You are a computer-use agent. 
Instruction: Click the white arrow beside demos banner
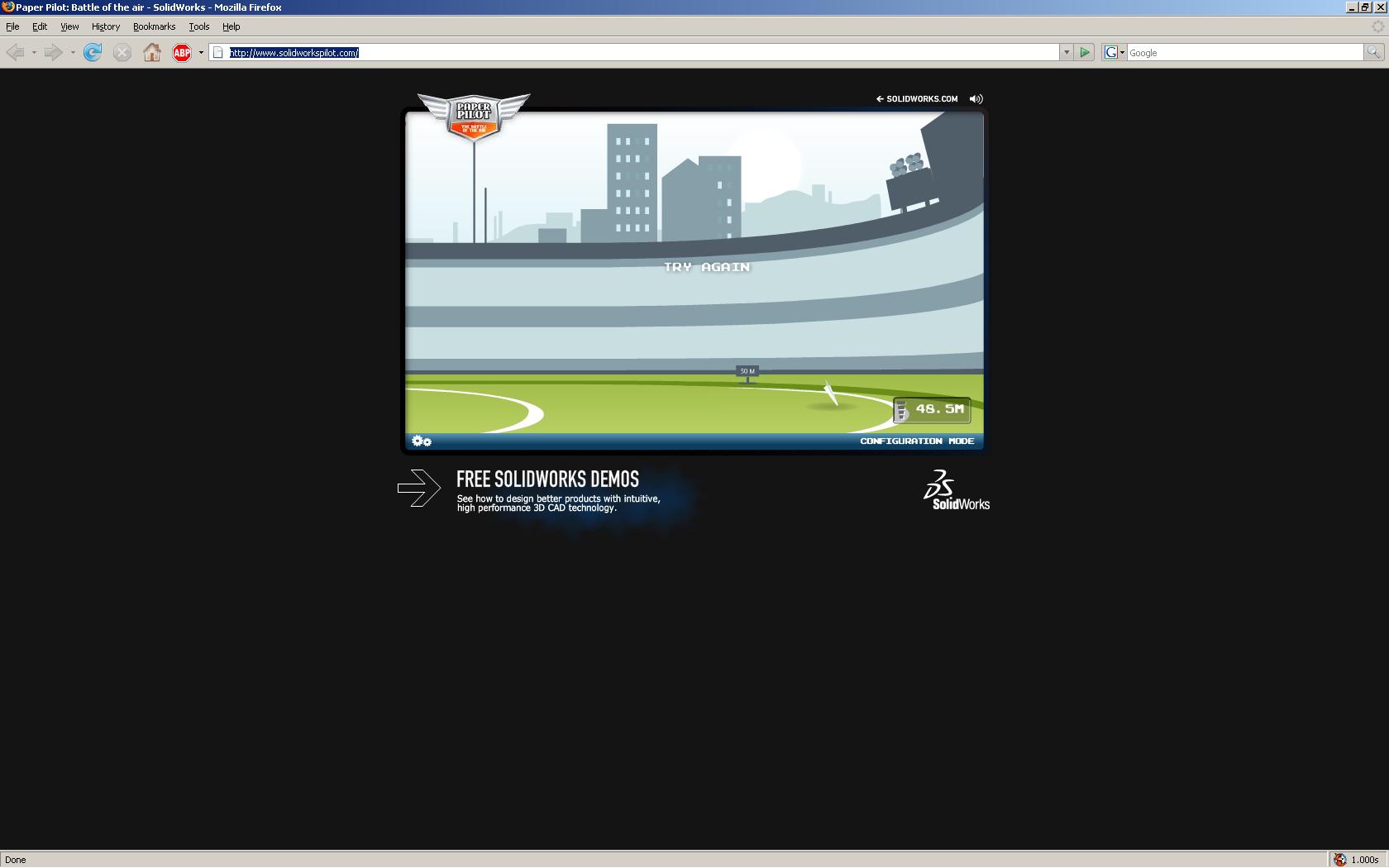[x=419, y=488]
